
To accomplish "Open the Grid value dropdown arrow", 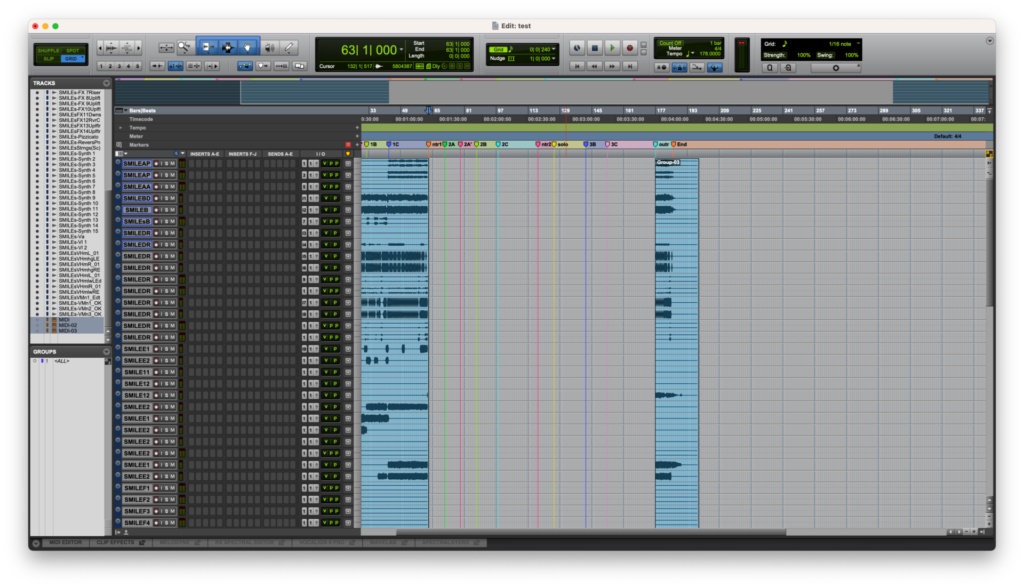I will coord(554,49).
